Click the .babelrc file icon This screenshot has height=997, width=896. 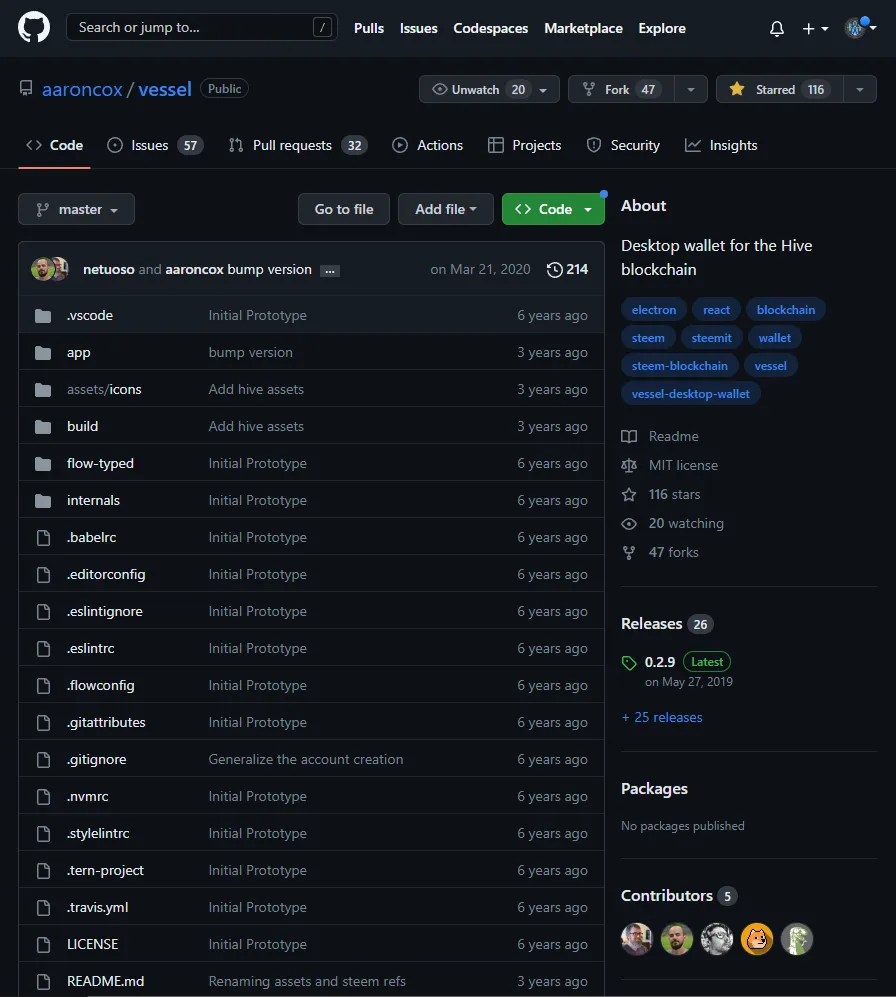point(43,538)
